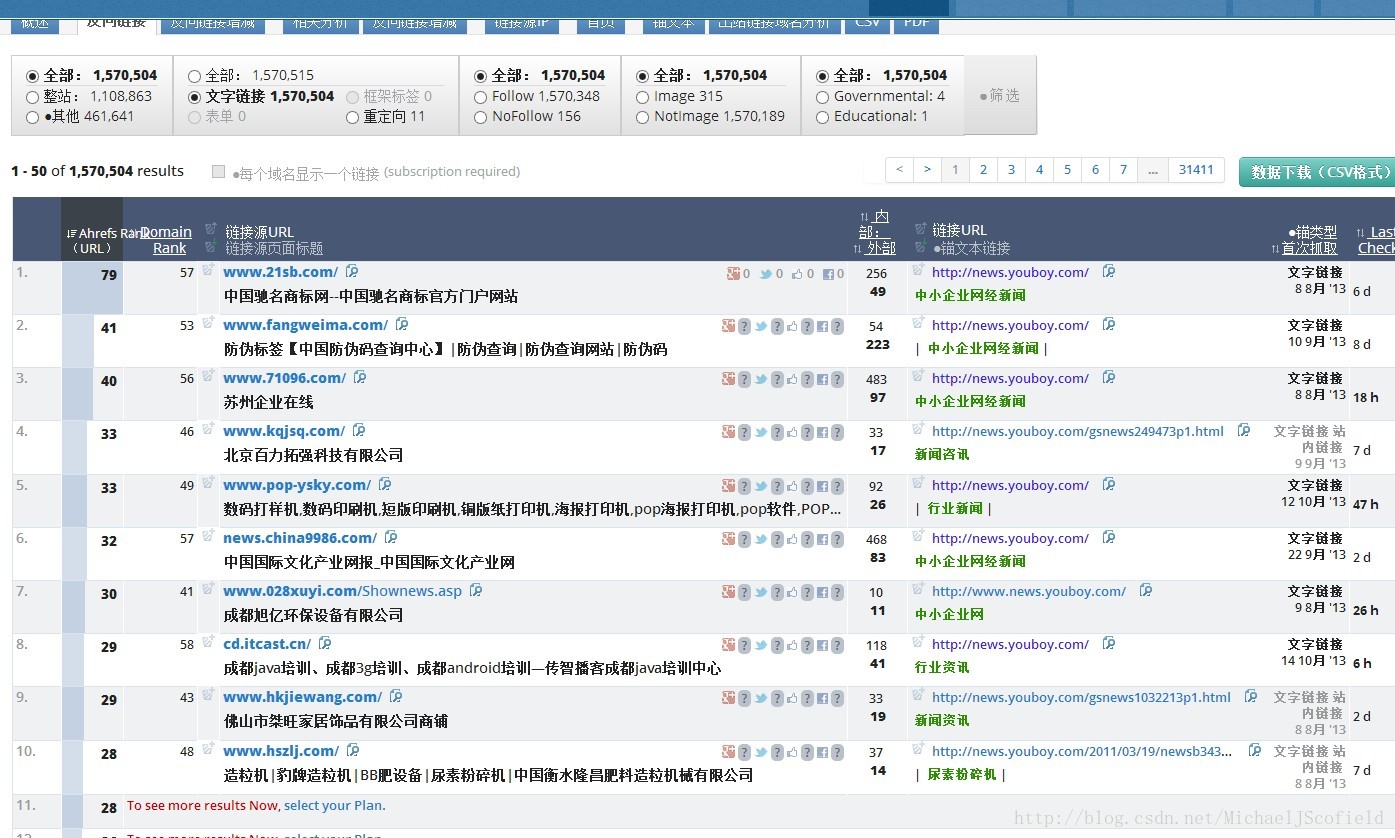Click the 'select your Plan.' link in row 11
The height and width of the screenshot is (838, 1395).
coord(335,805)
